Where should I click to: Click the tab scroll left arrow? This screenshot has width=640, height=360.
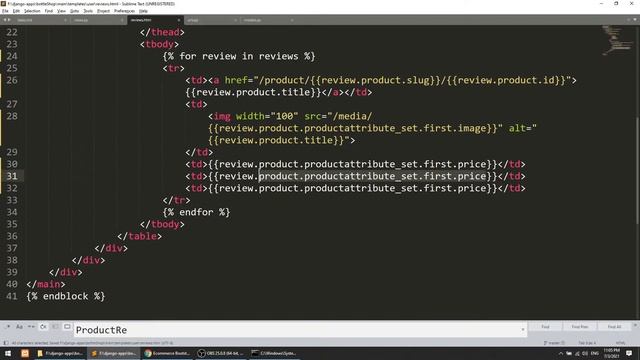tap(5, 20)
